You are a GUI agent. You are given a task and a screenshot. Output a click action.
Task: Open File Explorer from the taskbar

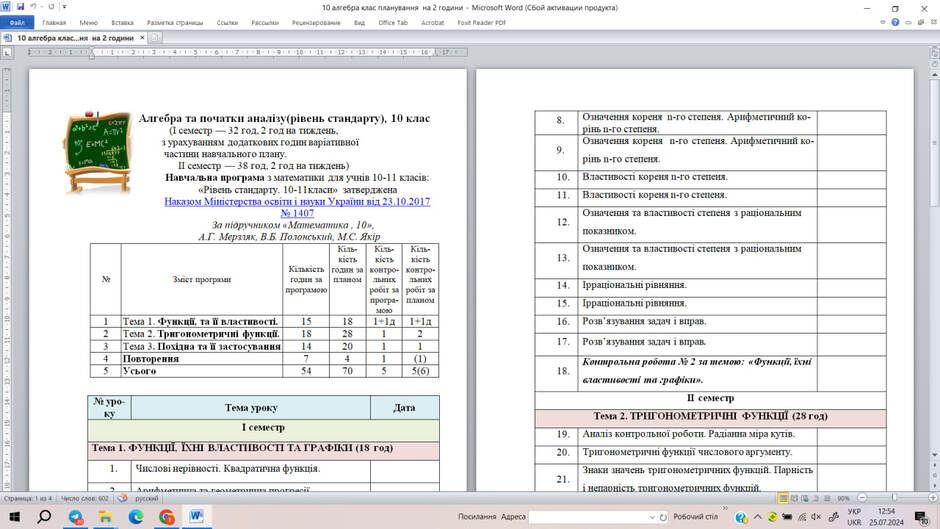coord(106,516)
